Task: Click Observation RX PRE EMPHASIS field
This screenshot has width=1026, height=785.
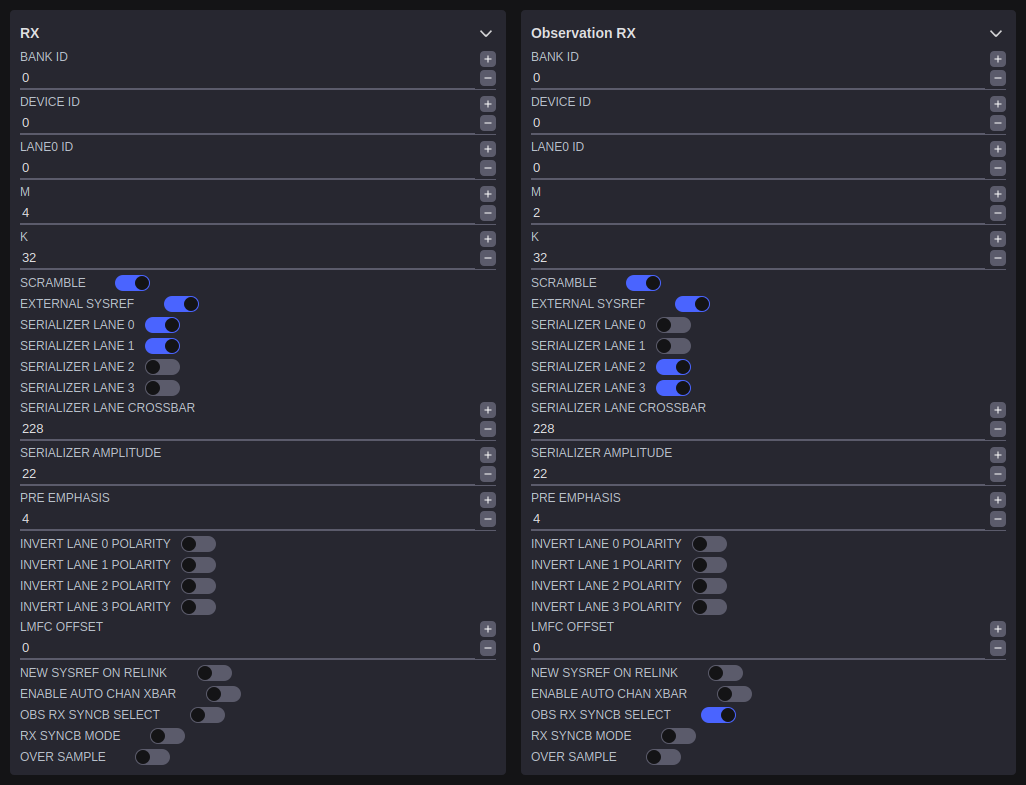Action: 758,519
